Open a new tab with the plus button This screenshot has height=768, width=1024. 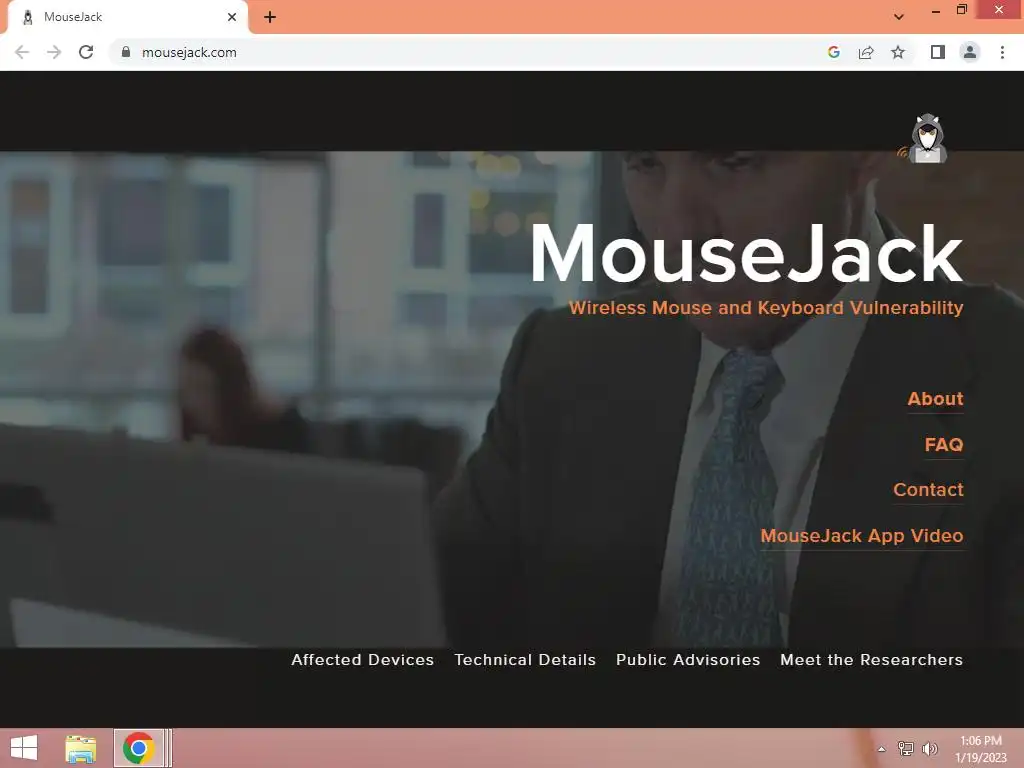[x=270, y=17]
